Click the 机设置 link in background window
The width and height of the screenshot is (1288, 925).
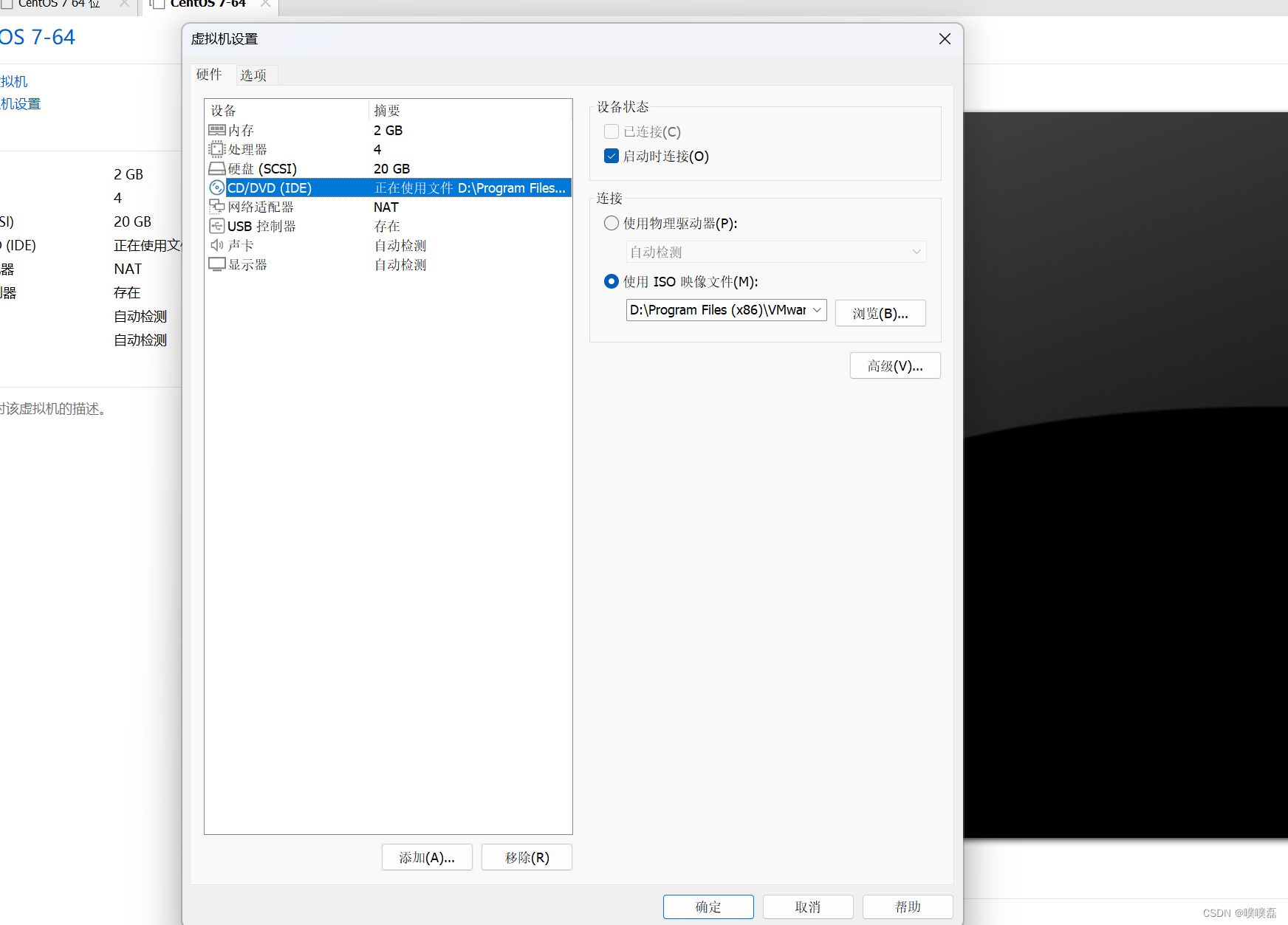point(21,104)
